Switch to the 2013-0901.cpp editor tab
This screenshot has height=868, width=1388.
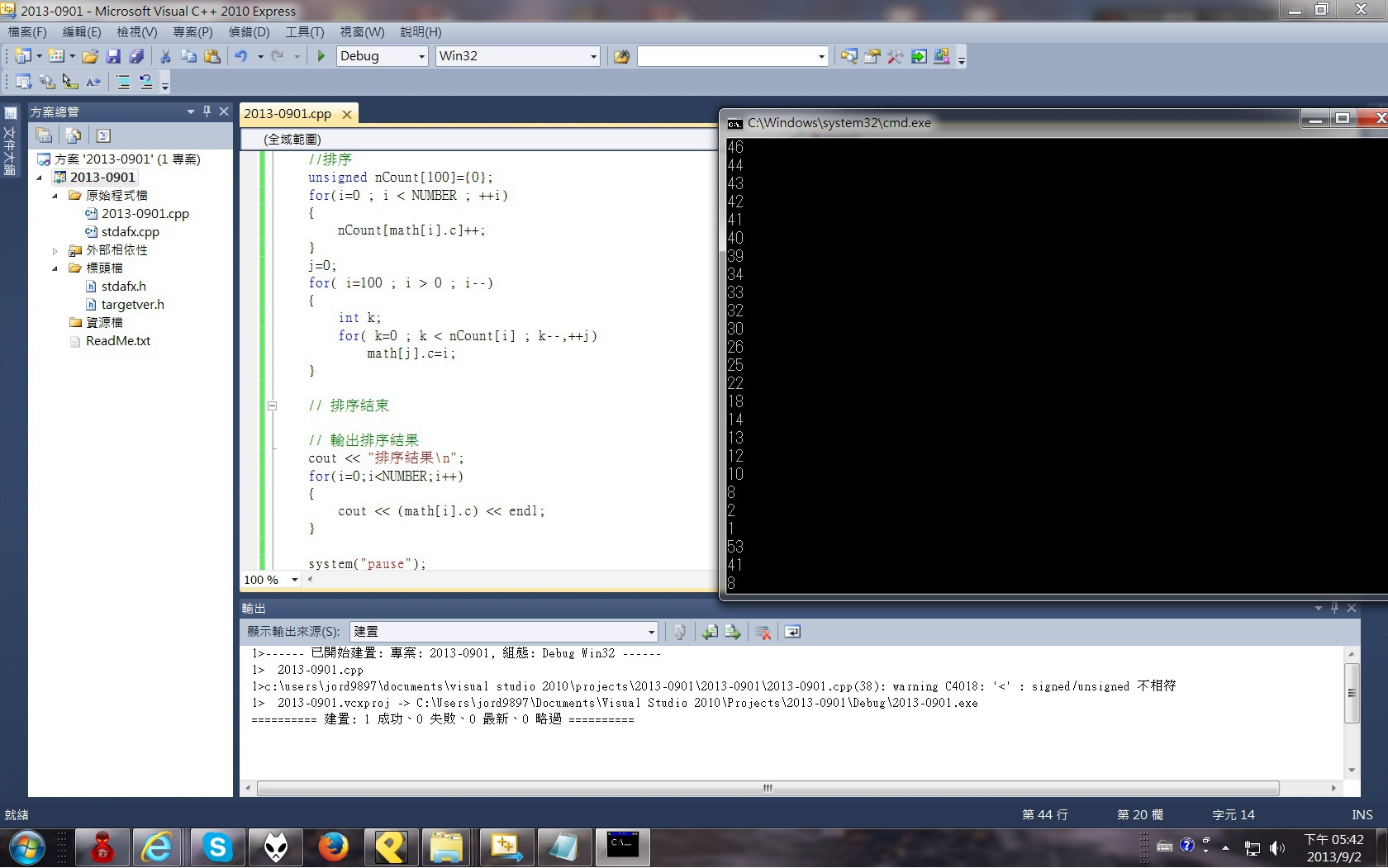tap(288, 114)
